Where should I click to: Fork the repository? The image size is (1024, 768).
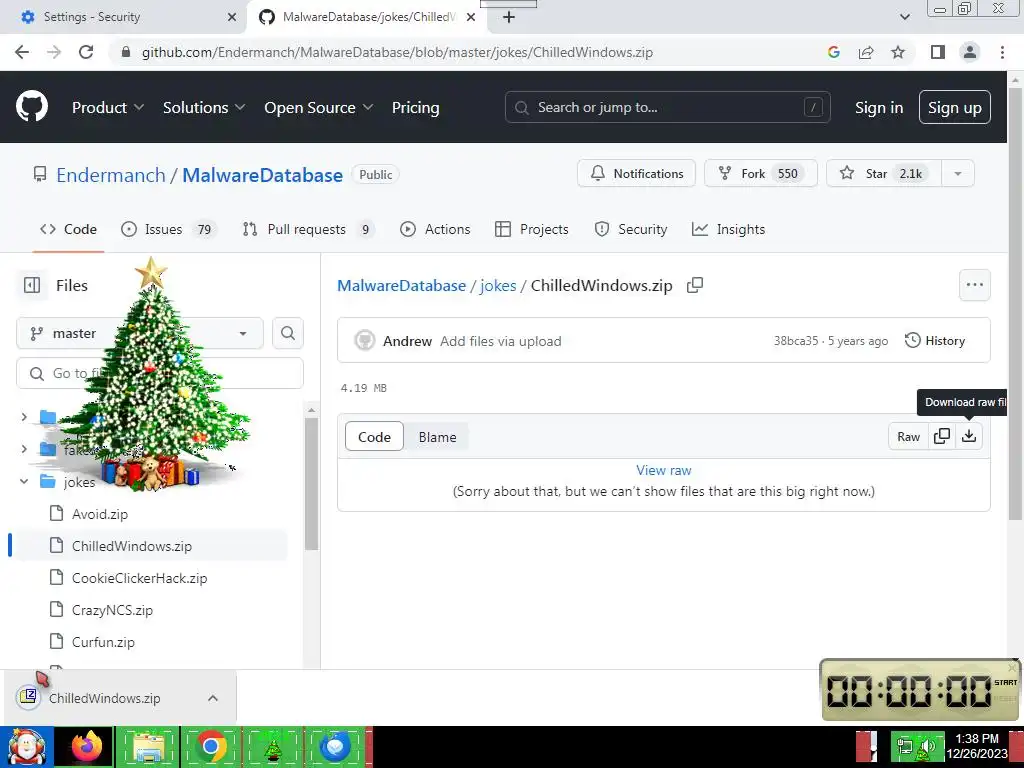click(761, 174)
